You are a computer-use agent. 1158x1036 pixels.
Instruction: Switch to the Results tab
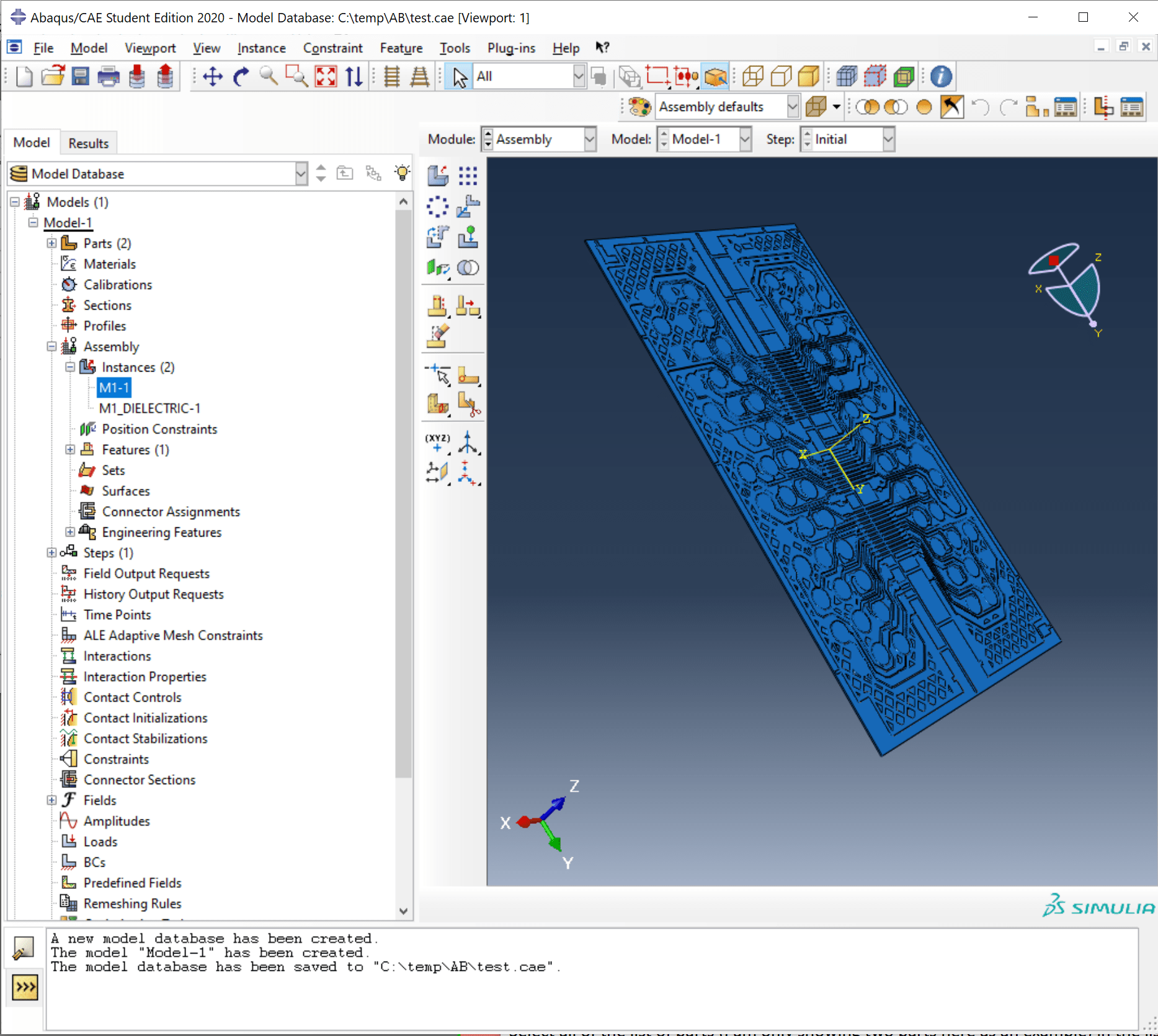tap(88, 143)
